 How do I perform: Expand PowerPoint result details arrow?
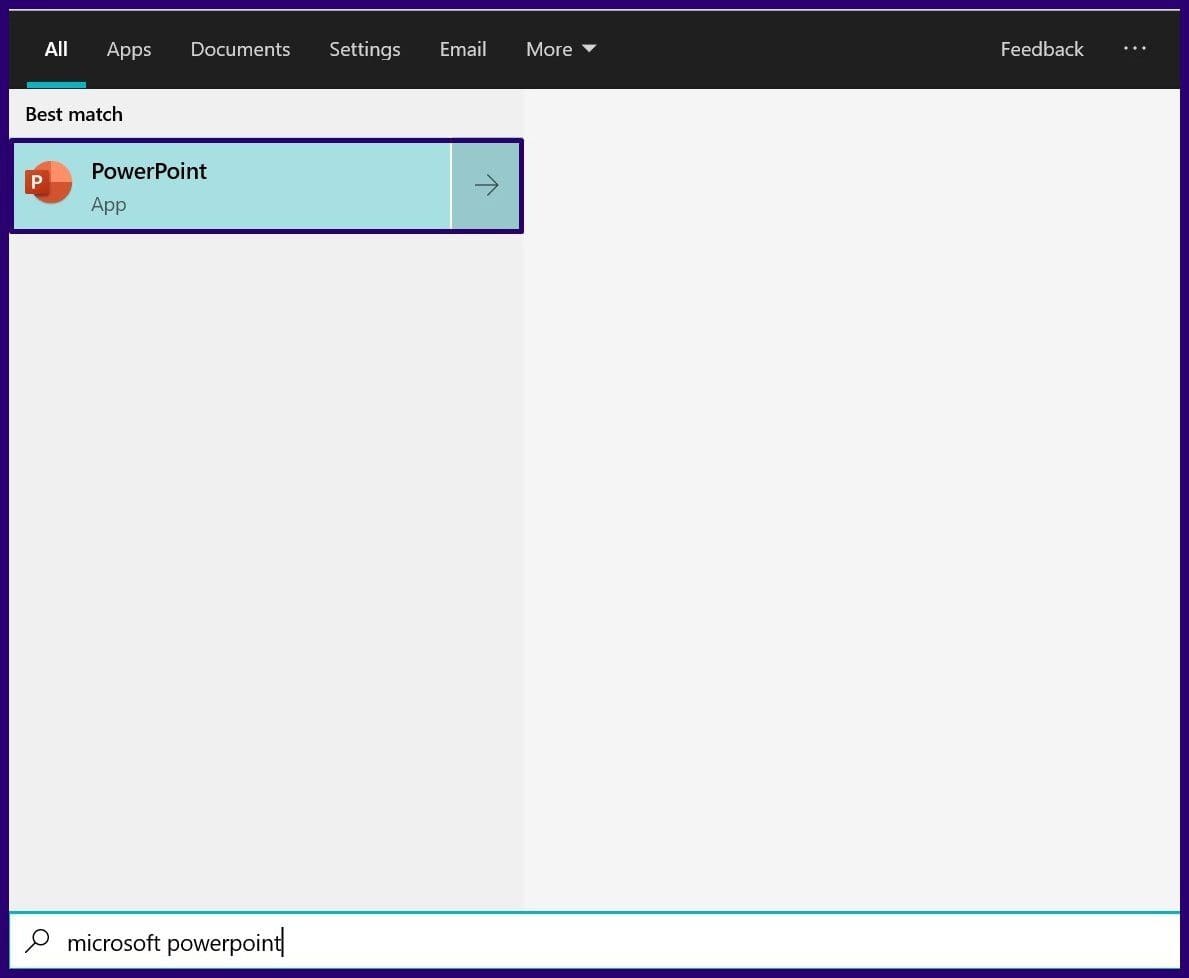[x=486, y=186]
